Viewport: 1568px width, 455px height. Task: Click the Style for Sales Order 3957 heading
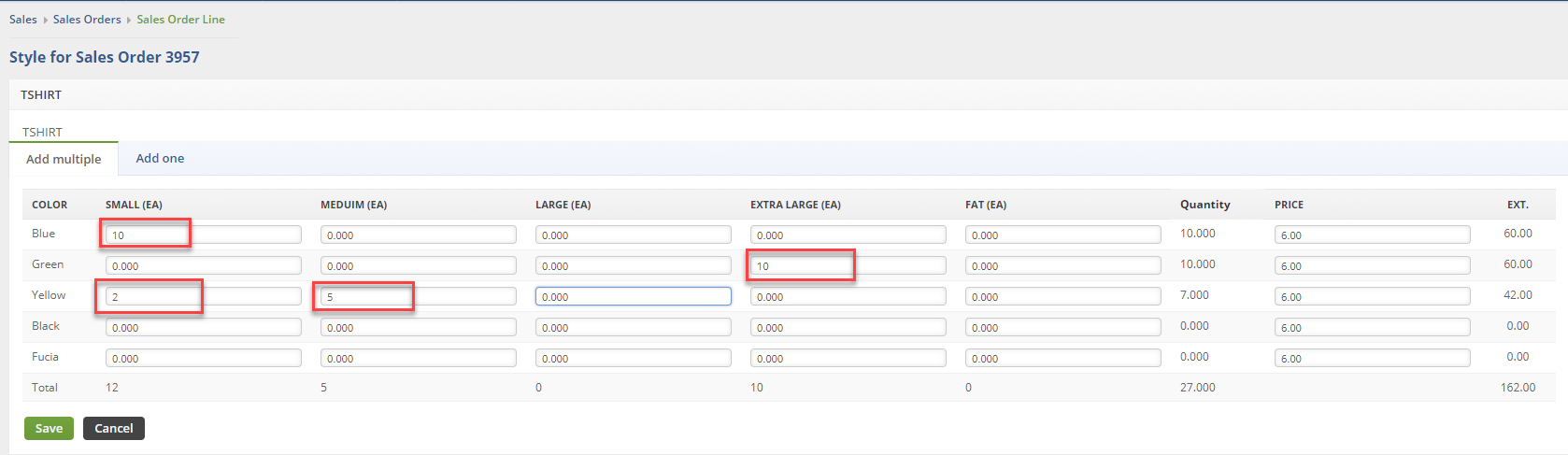pyautogui.click(x=105, y=57)
